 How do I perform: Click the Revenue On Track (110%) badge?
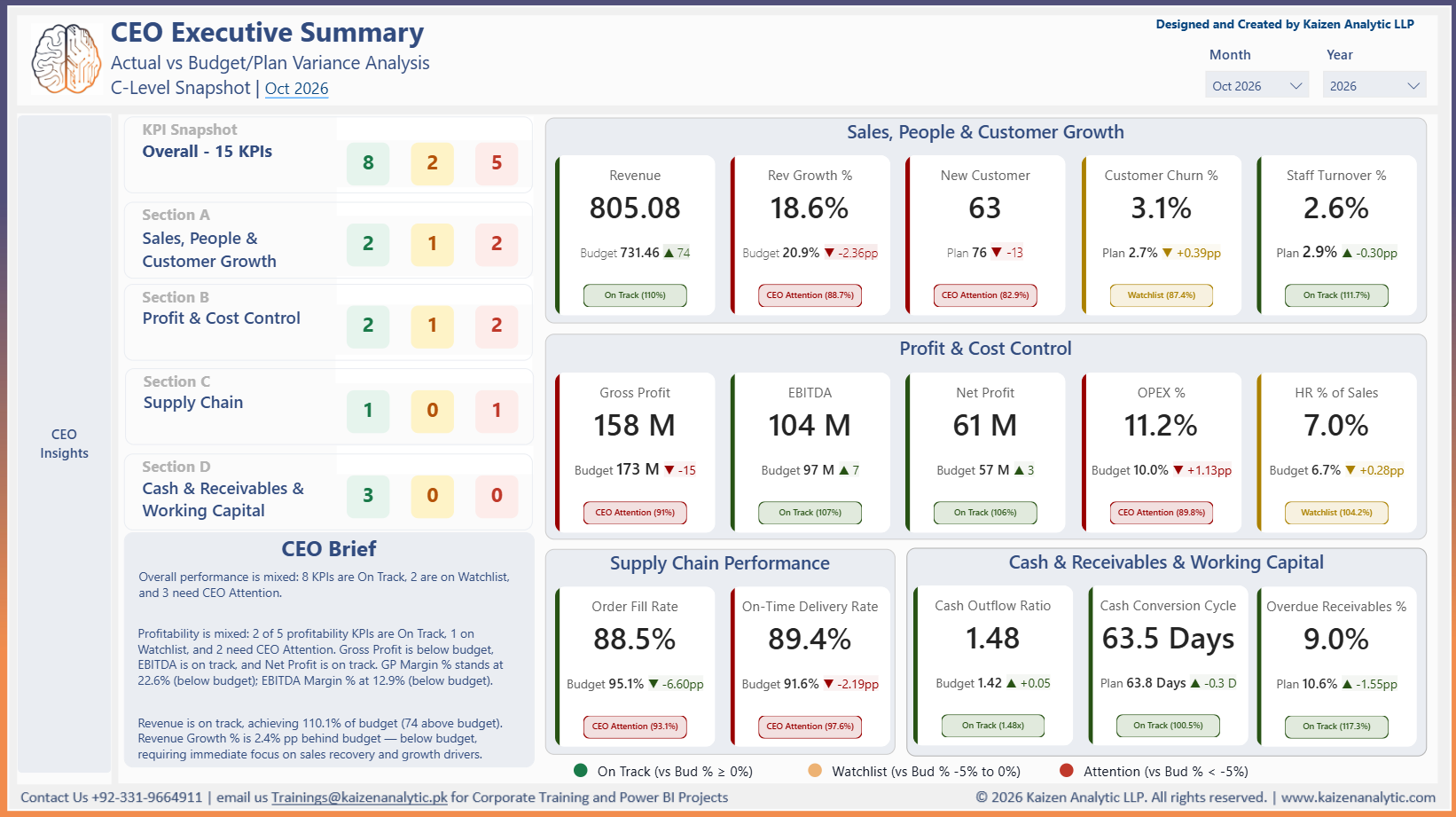(x=635, y=295)
